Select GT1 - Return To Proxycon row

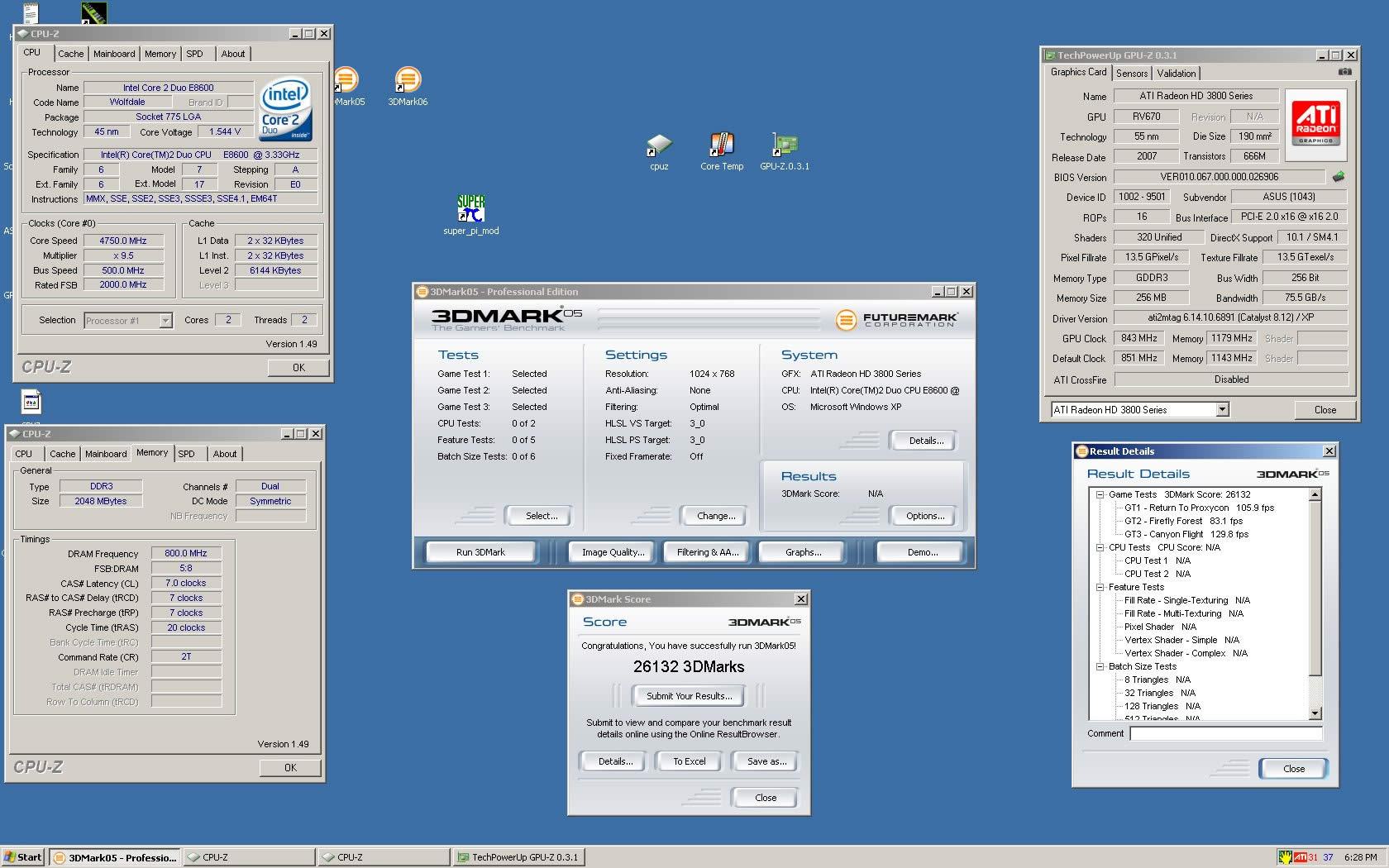pos(1199,508)
